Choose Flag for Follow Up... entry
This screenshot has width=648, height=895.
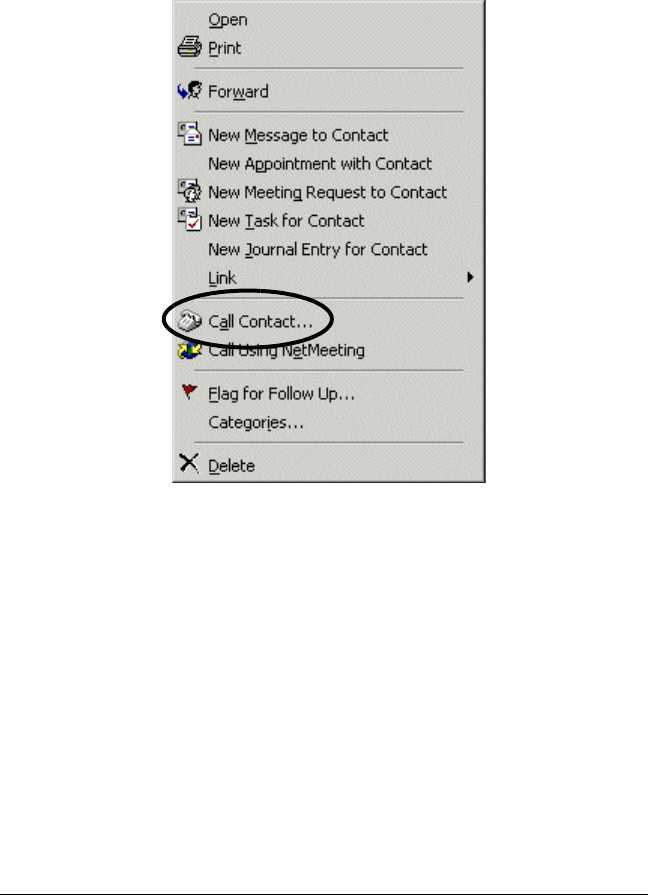pos(281,394)
